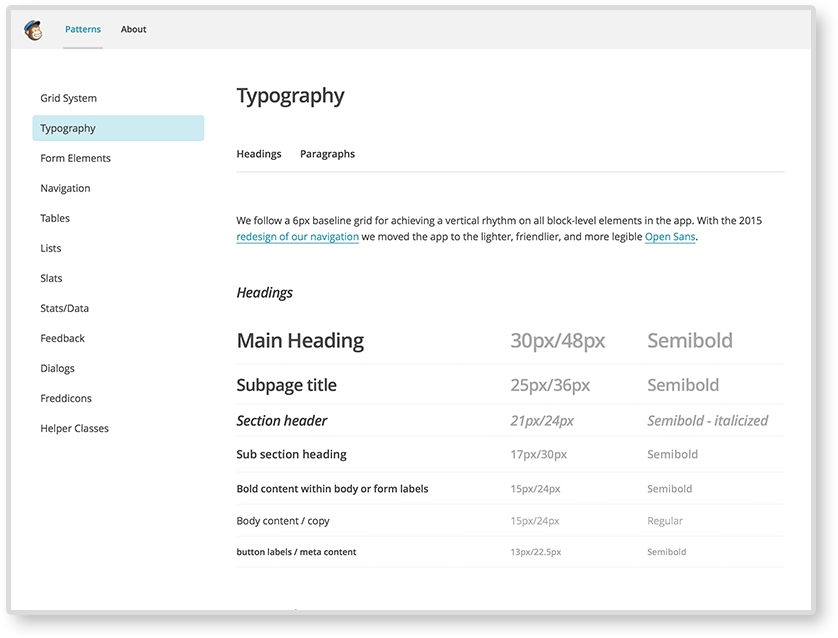Viewport: 838px width, 638px height.
Task: Open the Lists section
Action: click(51, 248)
